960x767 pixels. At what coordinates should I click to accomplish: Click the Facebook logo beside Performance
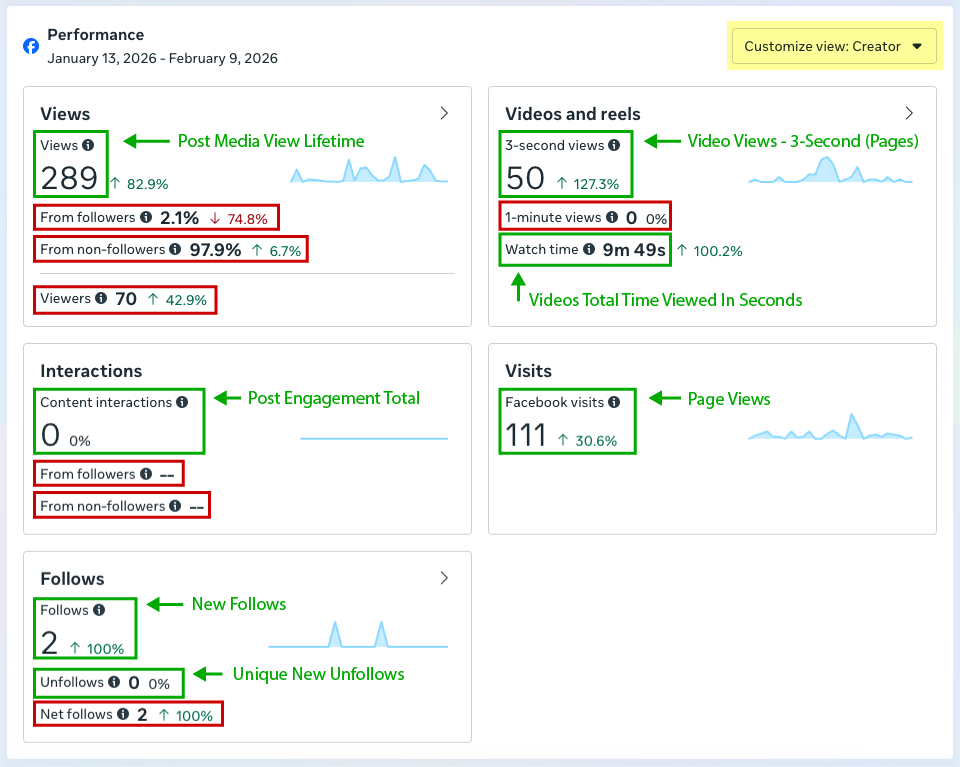31,46
